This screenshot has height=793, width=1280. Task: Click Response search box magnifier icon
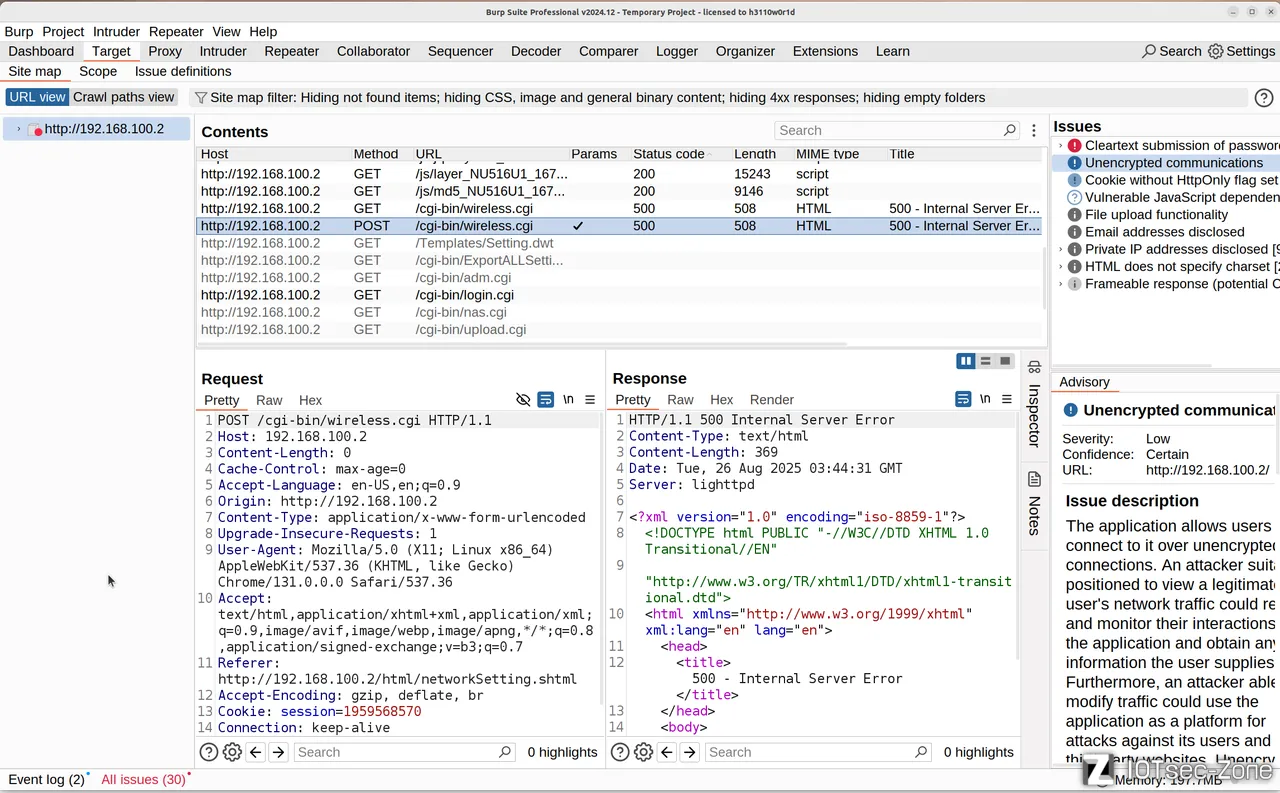921,752
